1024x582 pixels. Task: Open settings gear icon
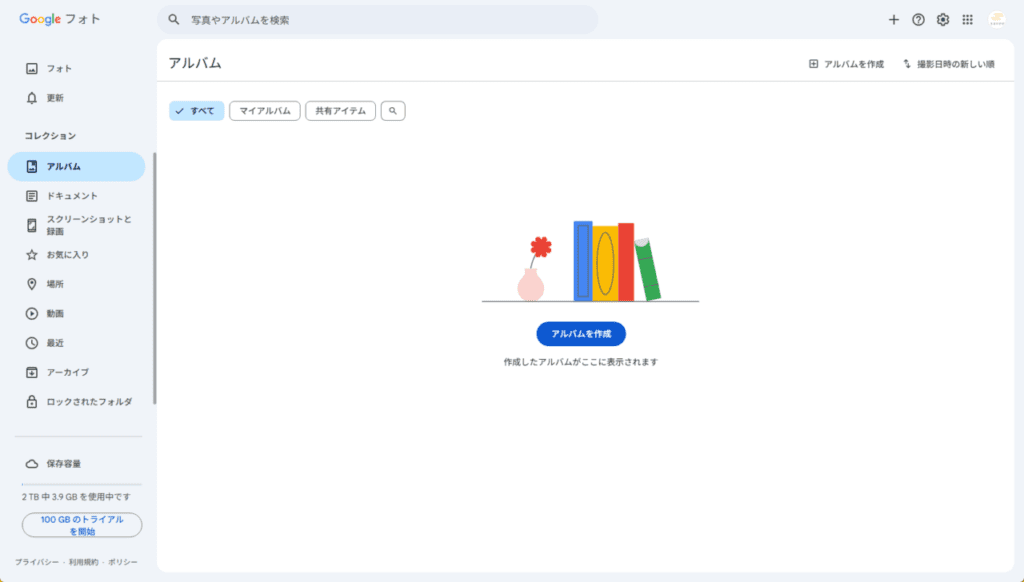point(943,20)
